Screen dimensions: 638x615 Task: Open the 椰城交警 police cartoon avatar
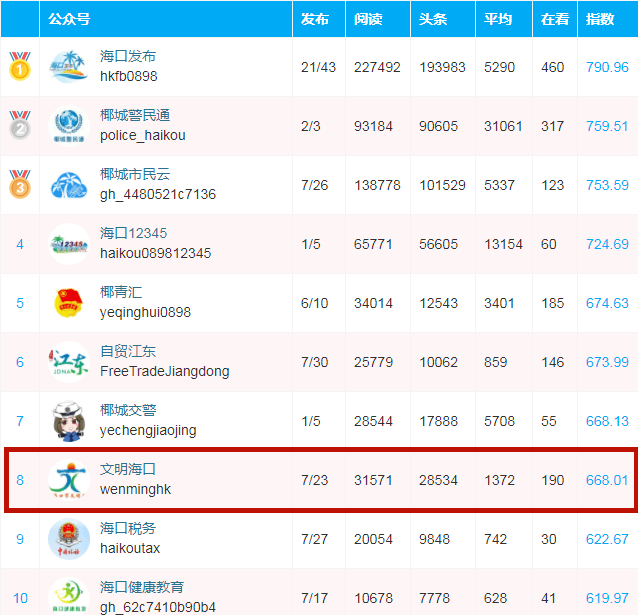coord(68,421)
